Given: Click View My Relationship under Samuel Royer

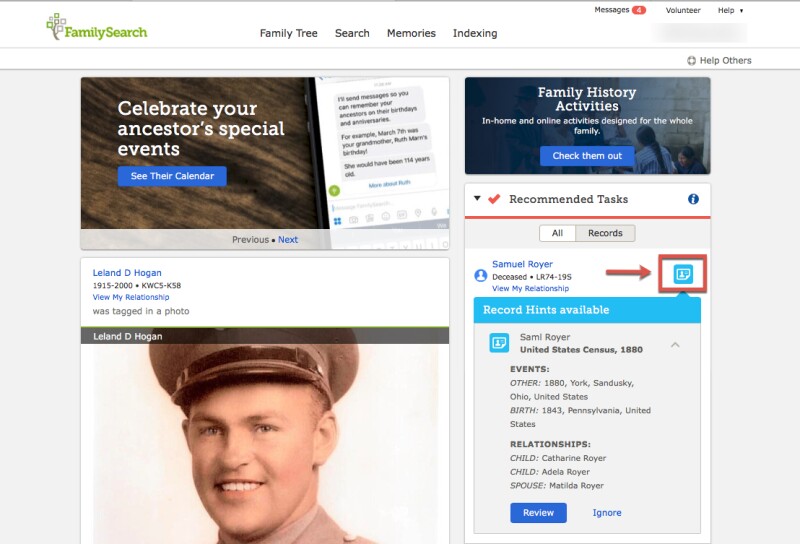Looking at the screenshot, I should (530, 288).
